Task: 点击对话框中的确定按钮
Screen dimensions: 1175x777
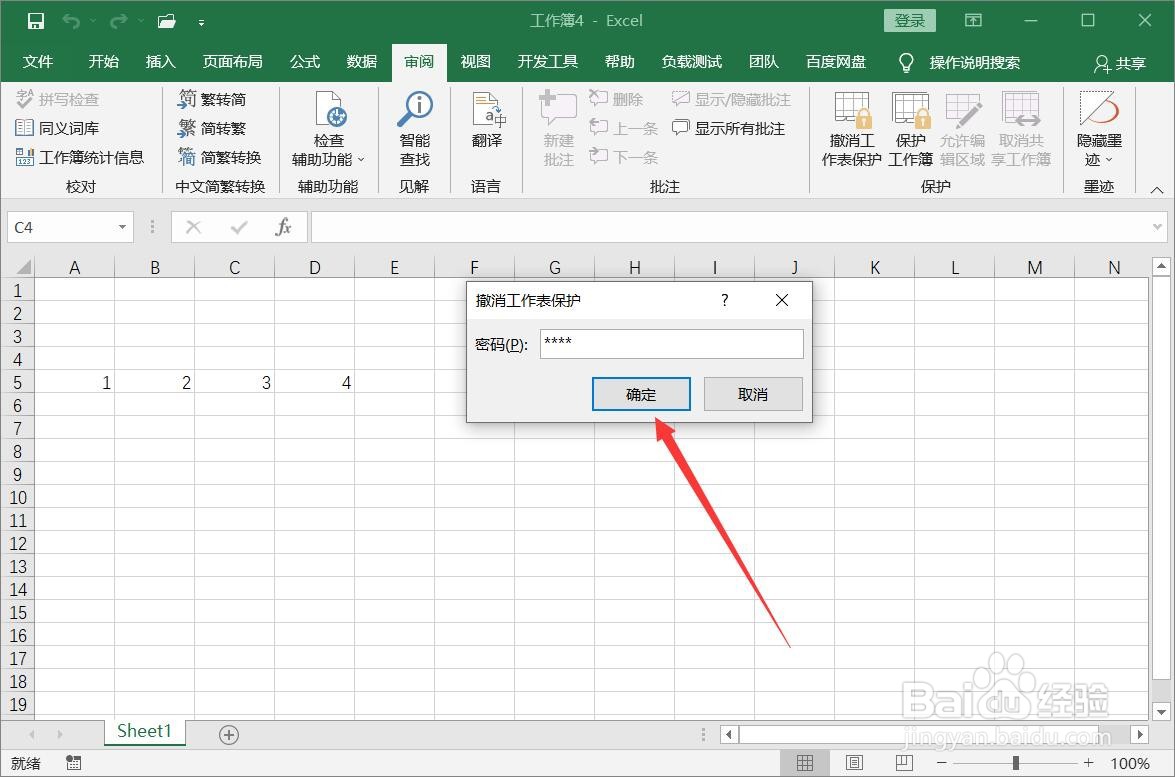Action: click(x=641, y=393)
